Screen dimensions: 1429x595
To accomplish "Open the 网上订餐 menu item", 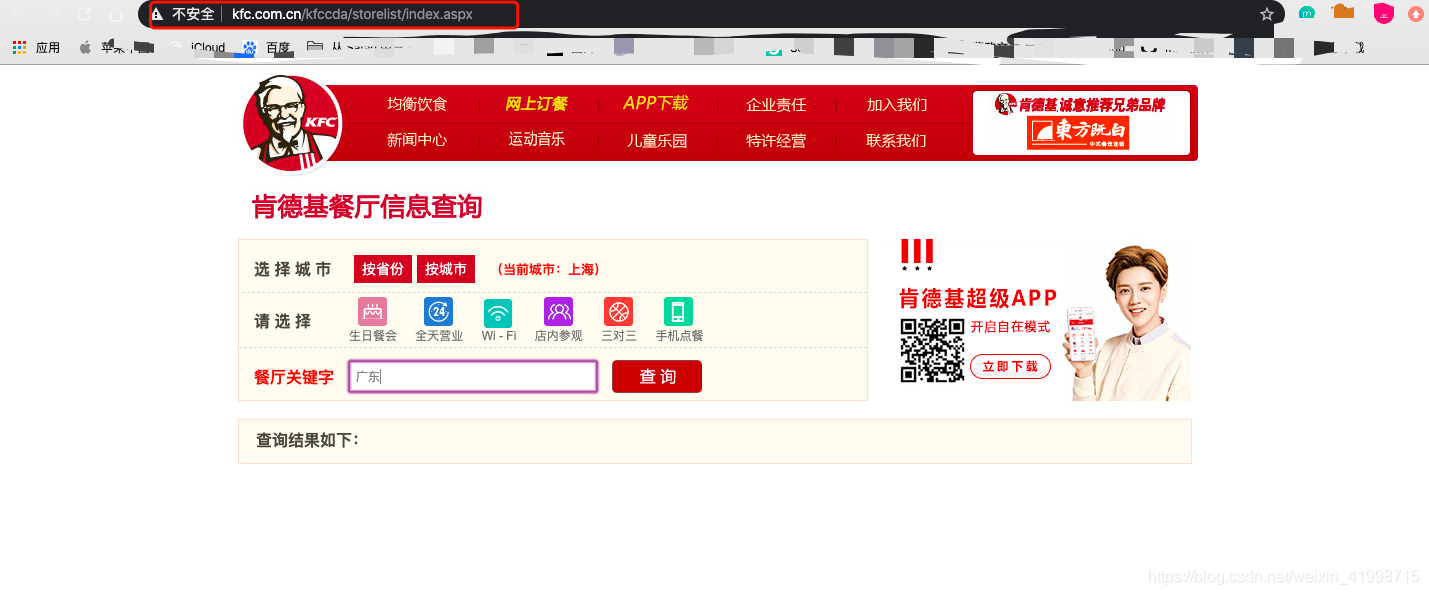I will coord(536,104).
